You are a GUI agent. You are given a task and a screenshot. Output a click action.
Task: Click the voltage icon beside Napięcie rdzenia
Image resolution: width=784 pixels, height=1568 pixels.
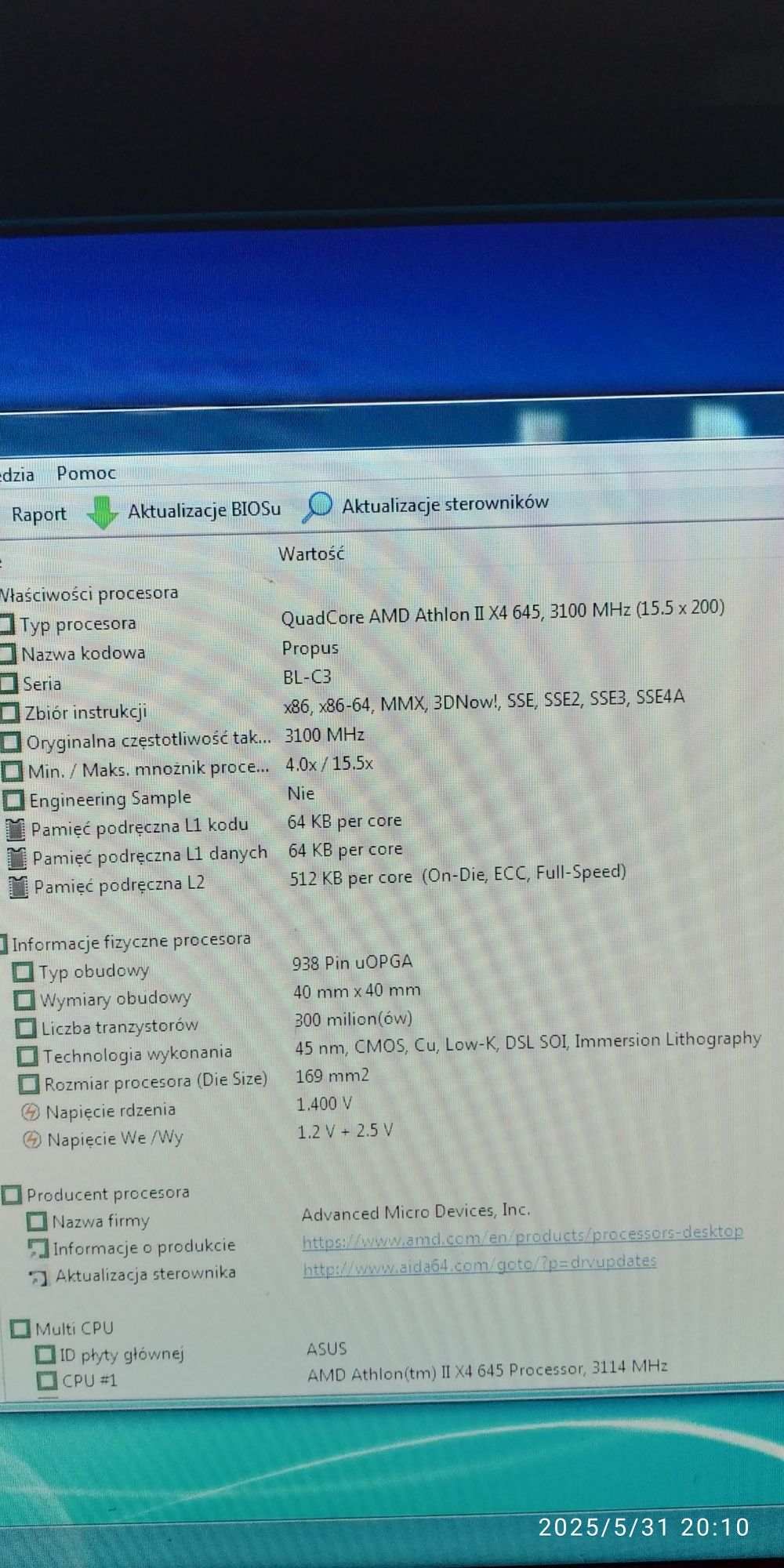click(31, 1112)
